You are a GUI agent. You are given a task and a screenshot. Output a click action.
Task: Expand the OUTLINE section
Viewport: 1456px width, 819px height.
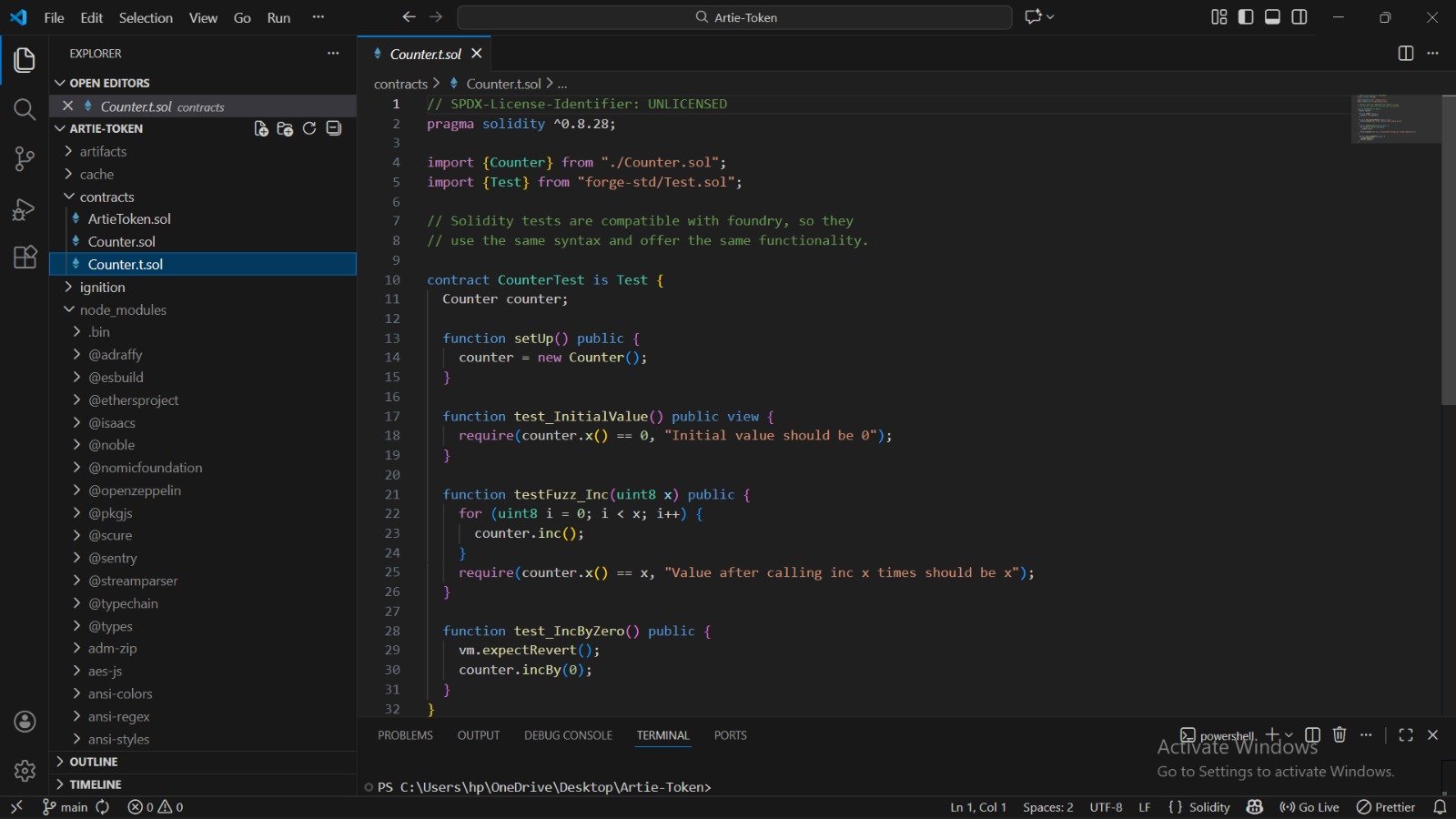(x=94, y=762)
